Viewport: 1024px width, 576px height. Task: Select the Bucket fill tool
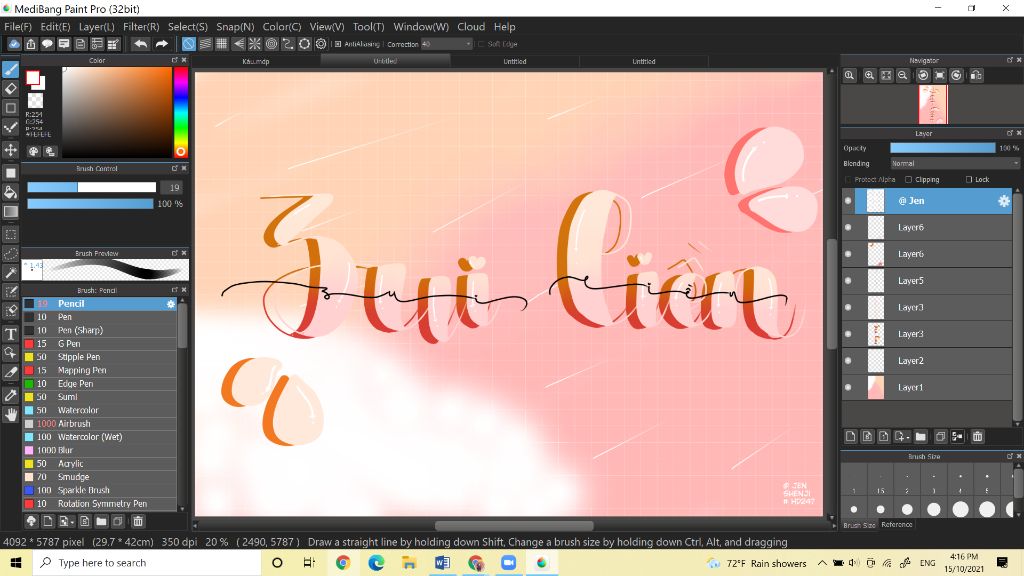(x=10, y=192)
